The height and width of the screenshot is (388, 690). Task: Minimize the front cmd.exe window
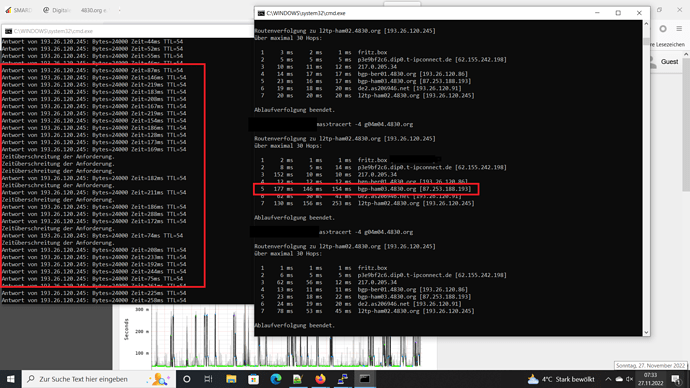click(597, 13)
